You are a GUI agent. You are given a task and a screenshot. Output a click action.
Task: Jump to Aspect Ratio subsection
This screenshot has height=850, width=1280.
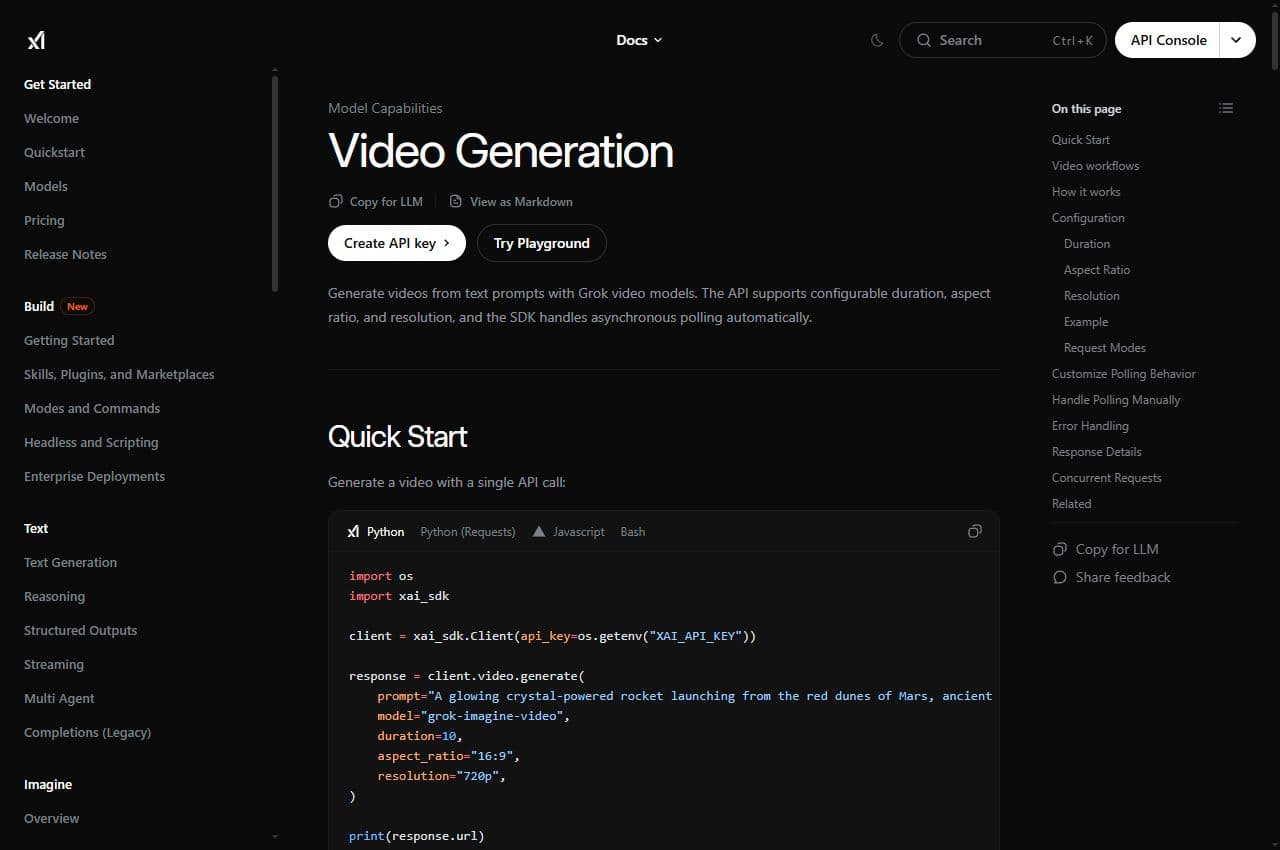[x=1097, y=270]
